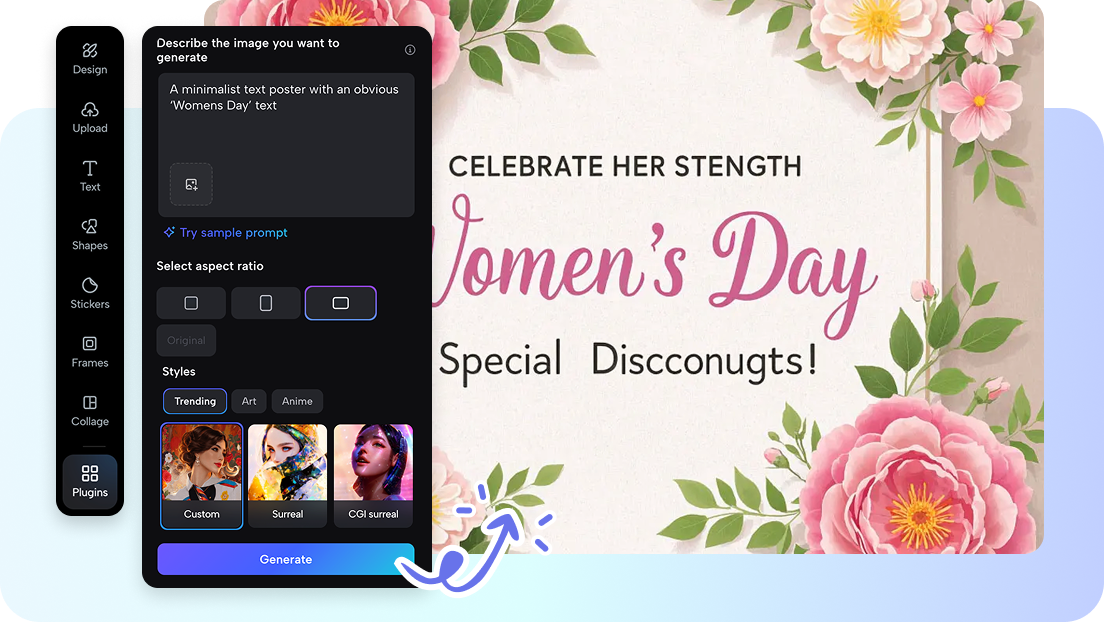1104x622 pixels.
Task: Select the portrait aspect ratio option
Action: coord(265,303)
